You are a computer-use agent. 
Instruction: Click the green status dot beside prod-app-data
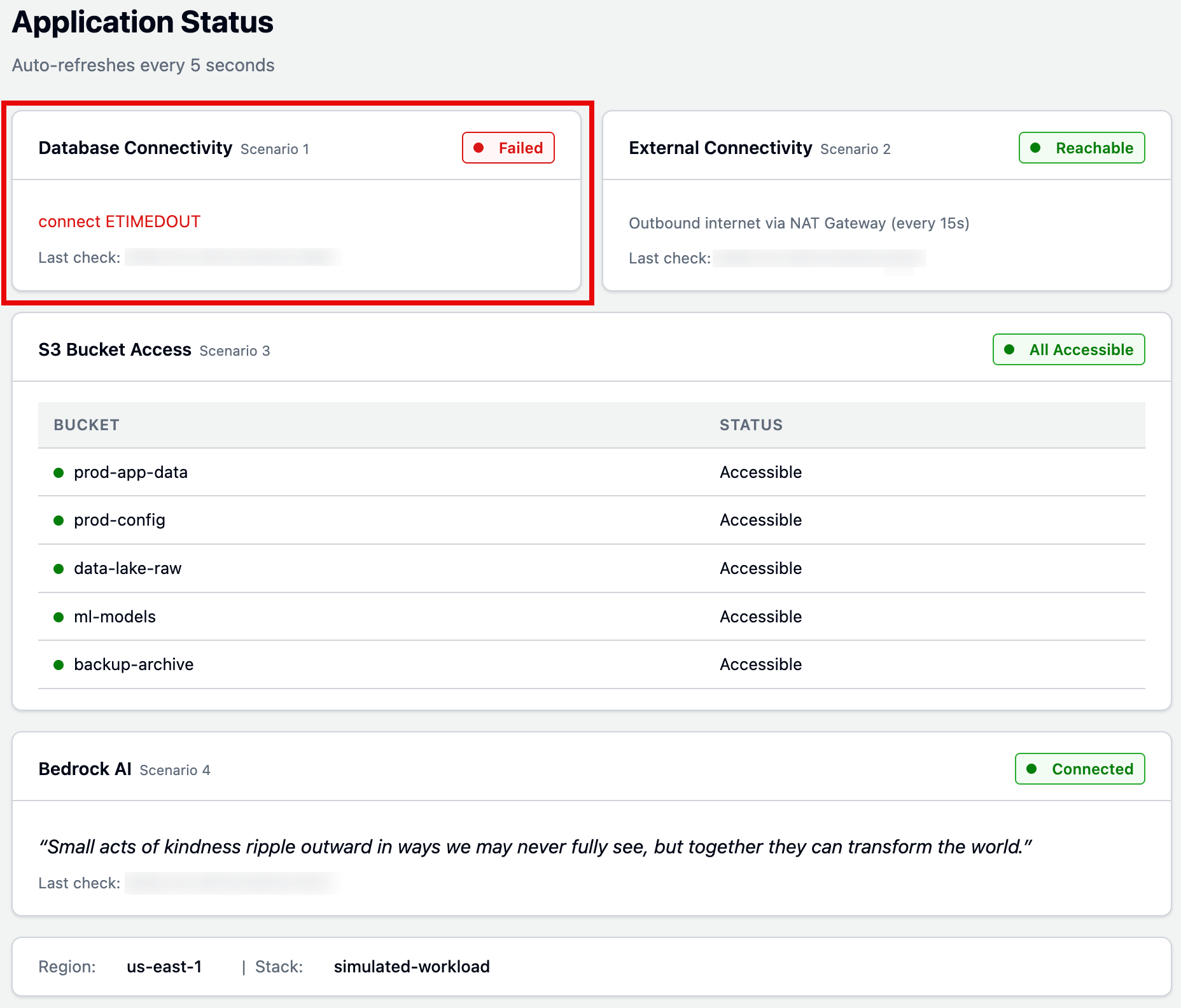59,473
